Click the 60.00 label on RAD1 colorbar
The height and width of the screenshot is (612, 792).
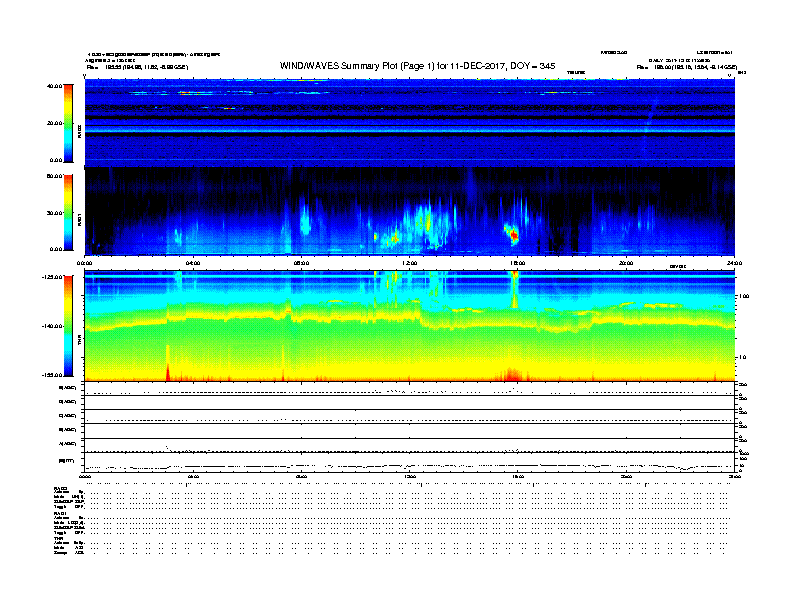click(x=55, y=176)
